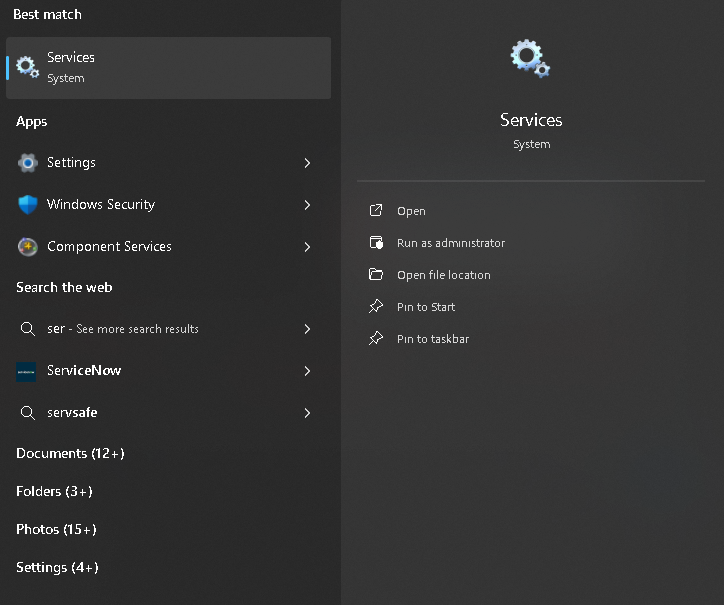Click the ServiceNow logo icon
The width and height of the screenshot is (724, 605).
click(x=27, y=371)
